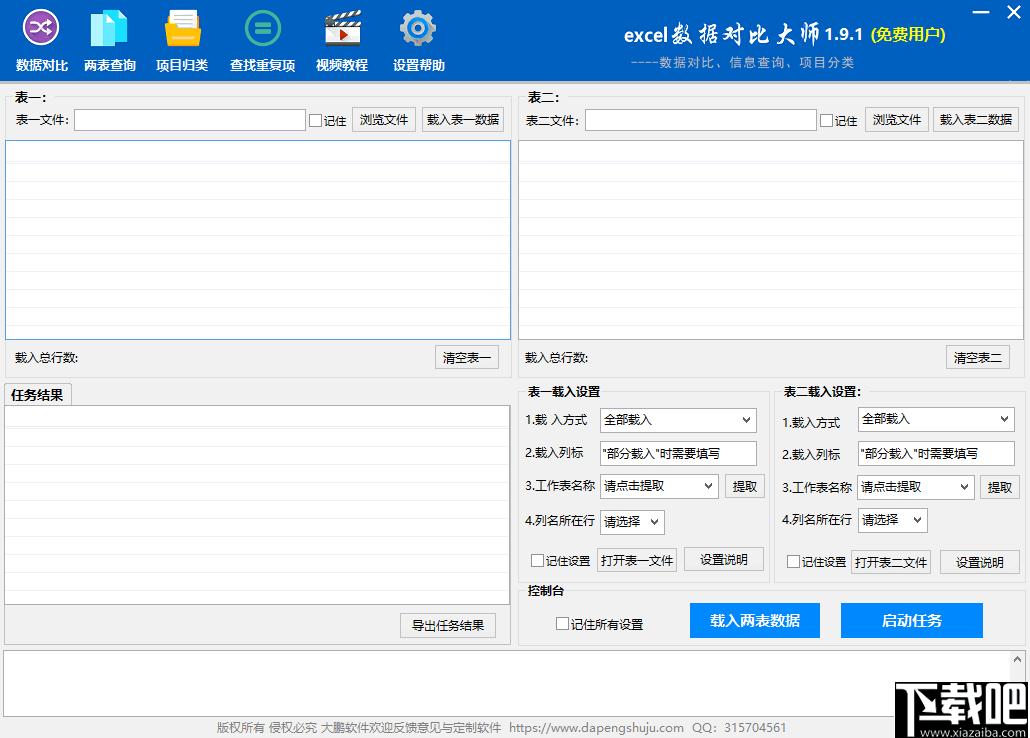Viewport: 1030px width, 738px height.
Task: Check 记住设置 under table two settings
Action: pyautogui.click(x=794, y=562)
